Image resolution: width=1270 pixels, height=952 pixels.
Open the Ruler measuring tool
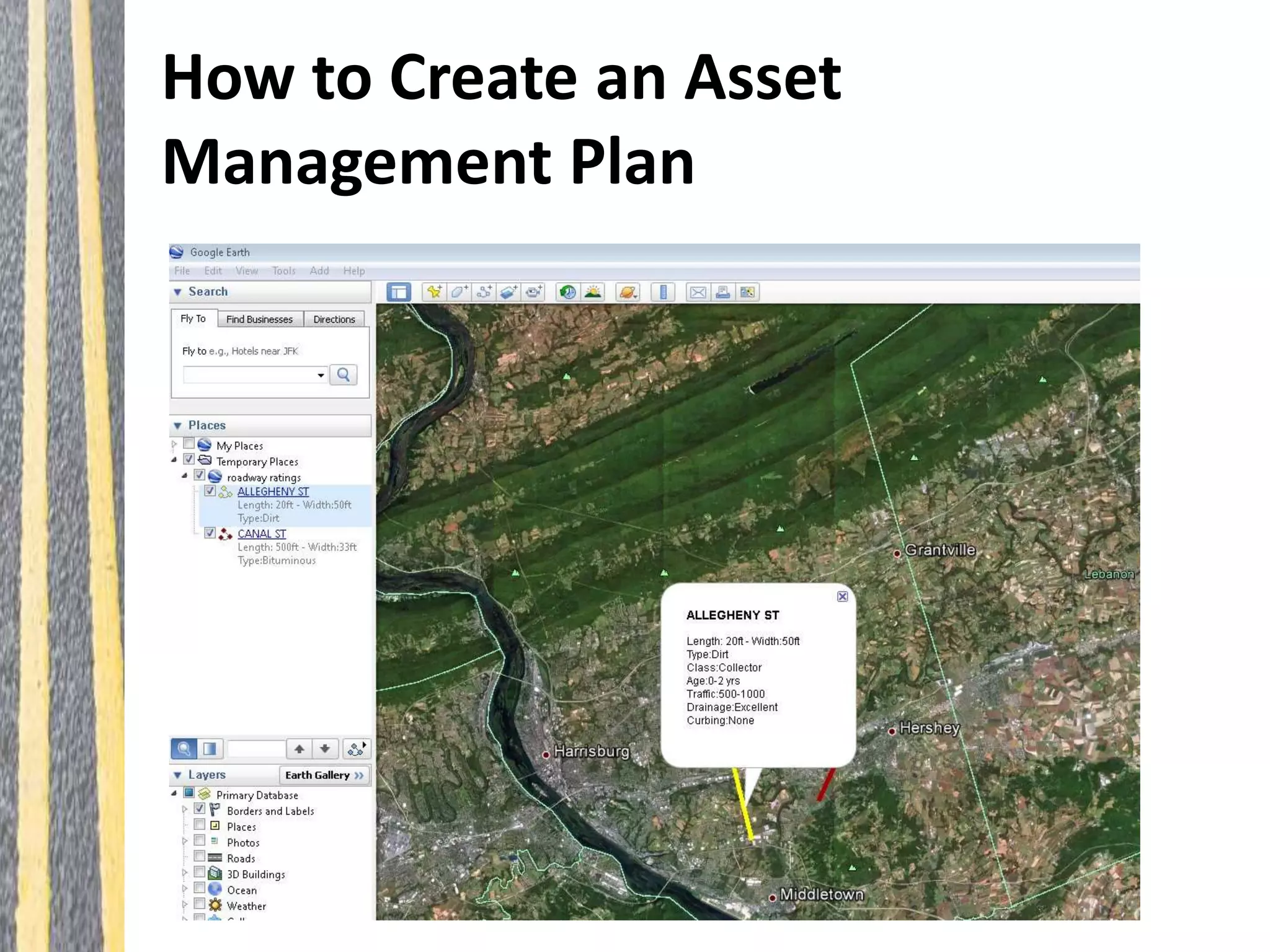pos(663,292)
